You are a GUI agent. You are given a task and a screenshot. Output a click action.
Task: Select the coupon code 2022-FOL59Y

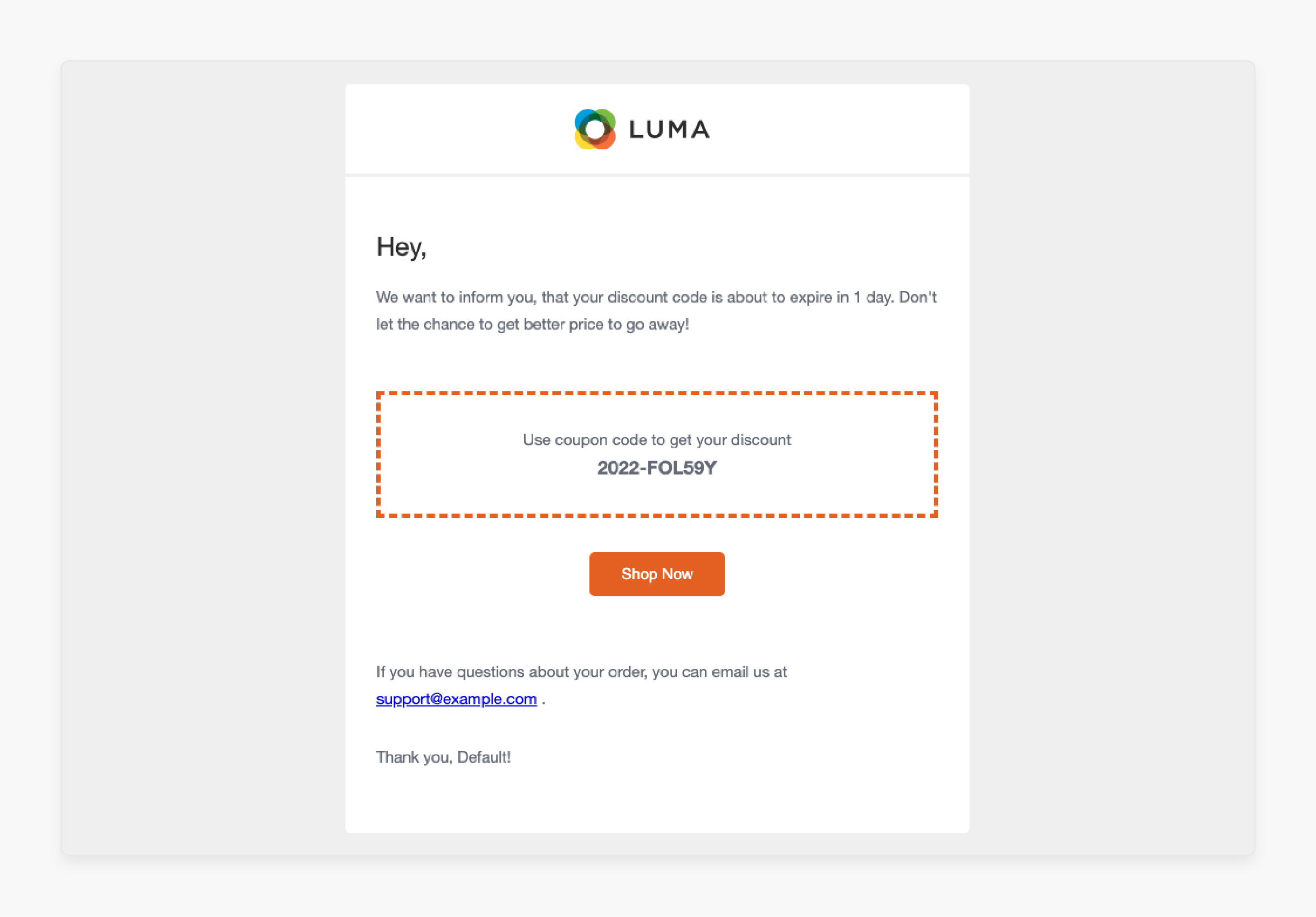pos(657,468)
